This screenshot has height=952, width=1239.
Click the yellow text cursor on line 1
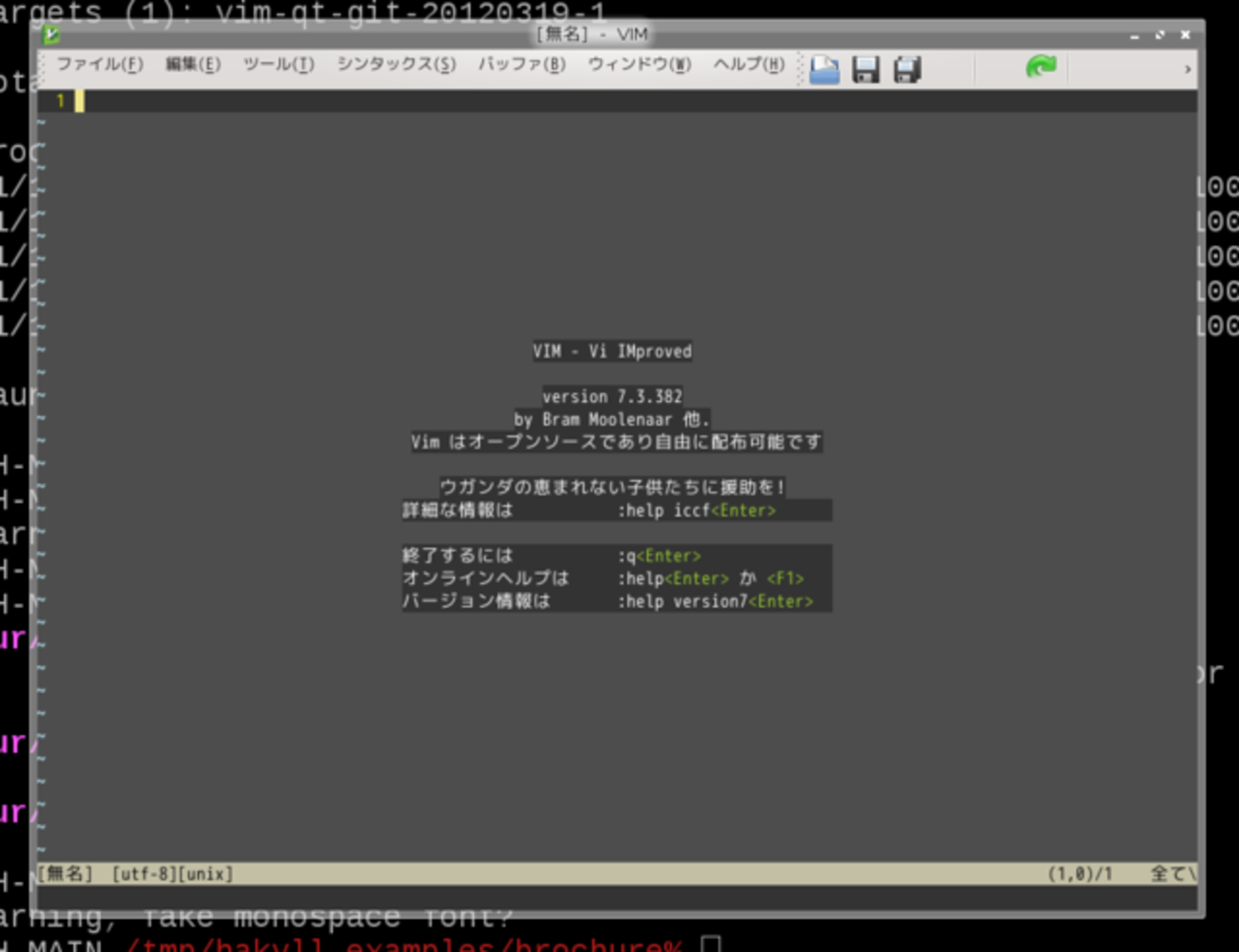click(x=80, y=101)
